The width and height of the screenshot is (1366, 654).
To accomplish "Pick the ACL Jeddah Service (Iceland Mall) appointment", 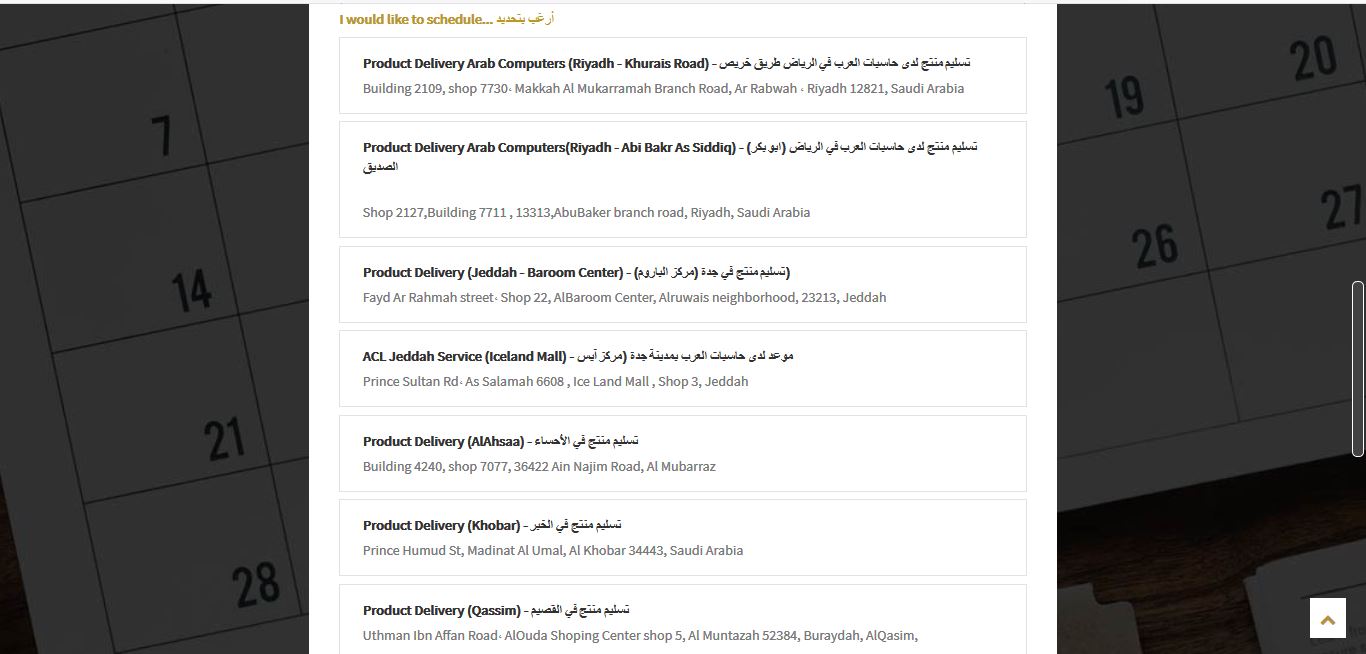I will click(x=683, y=368).
